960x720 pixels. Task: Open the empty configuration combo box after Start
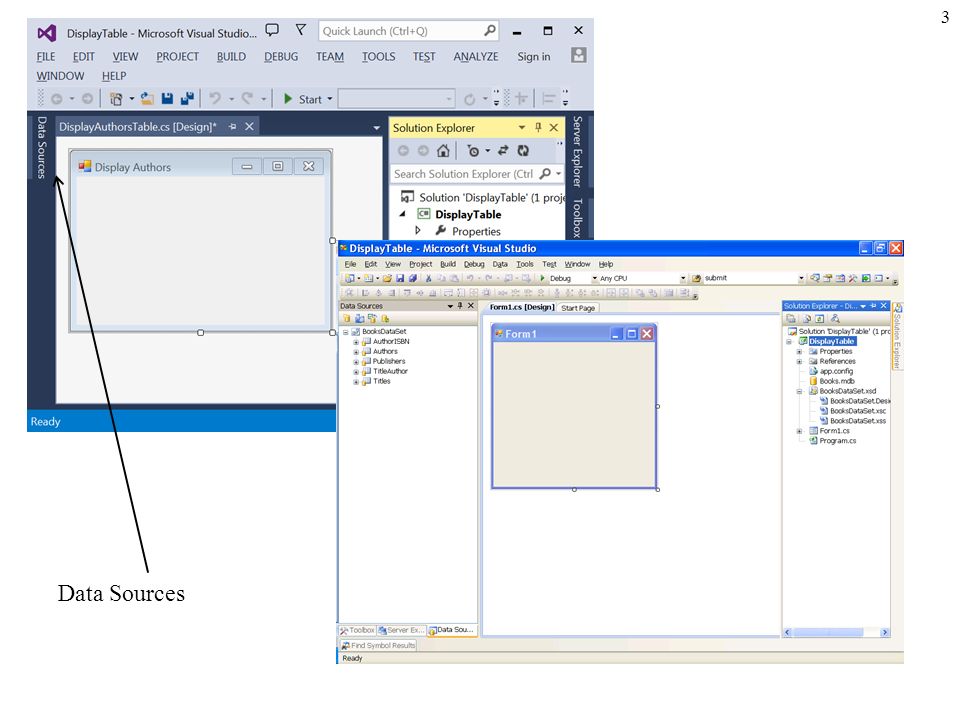point(397,99)
